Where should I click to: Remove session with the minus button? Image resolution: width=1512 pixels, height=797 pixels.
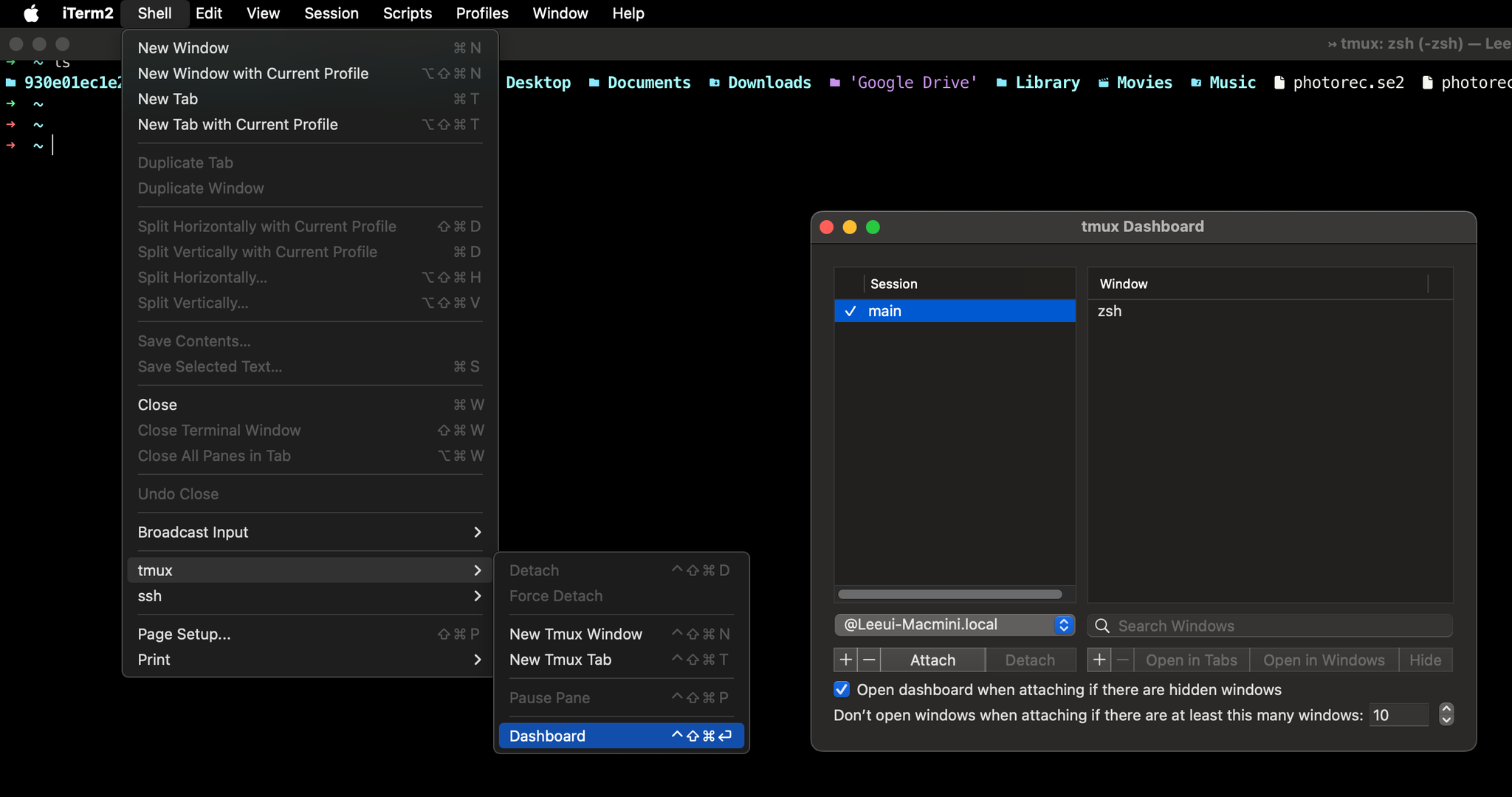tap(869, 660)
